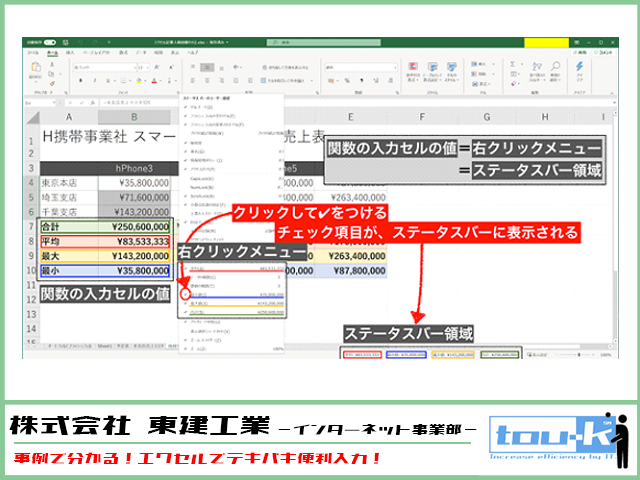This screenshot has width=640, height=480.
Task: Click the 共有 (Share) button
Action: [x=580, y=53]
